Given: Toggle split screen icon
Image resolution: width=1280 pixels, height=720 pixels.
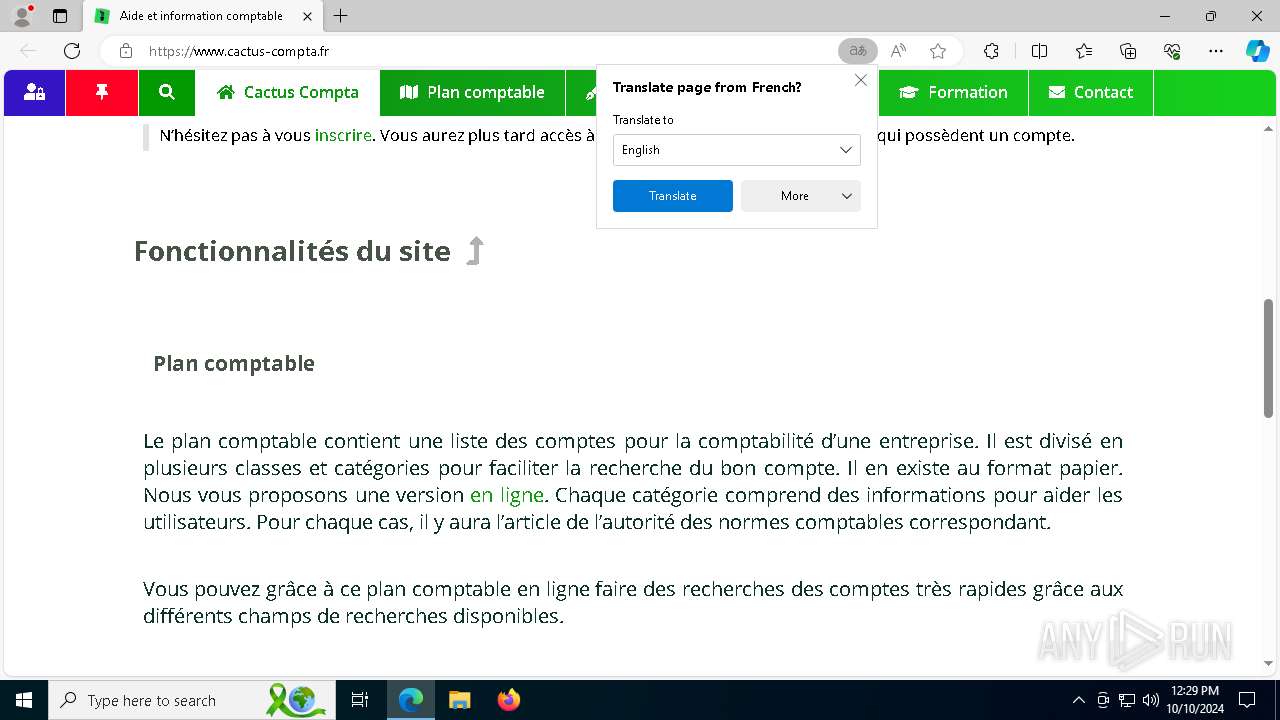Looking at the screenshot, I should [1039, 51].
